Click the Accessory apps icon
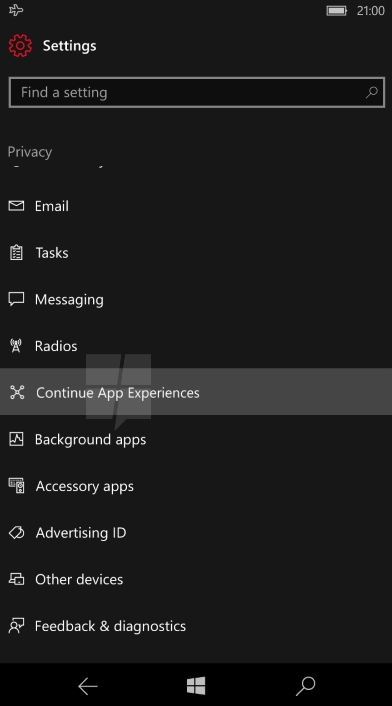This screenshot has width=392, height=706. (17, 486)
